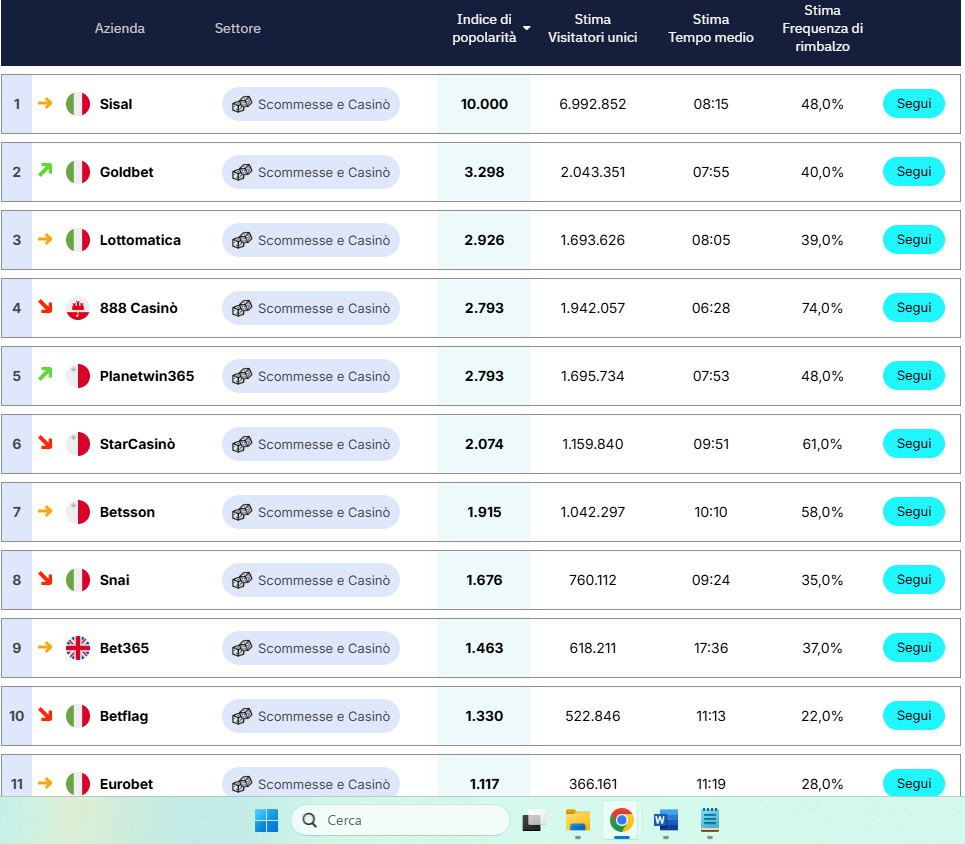The height and width of the screenshot is (844, 965).
Task: Click the green up arrow in Planetwin365 row
Action: 45,373
